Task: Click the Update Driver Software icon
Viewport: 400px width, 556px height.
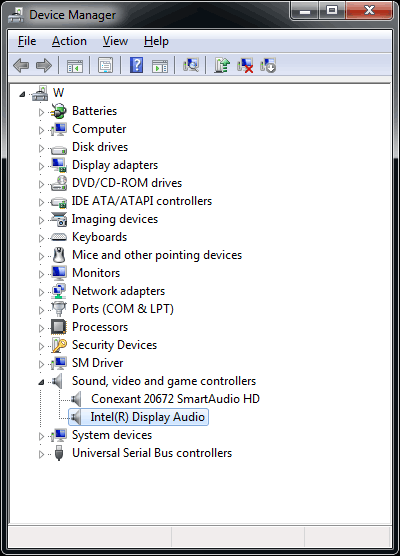Action: (x=222, y=66)
